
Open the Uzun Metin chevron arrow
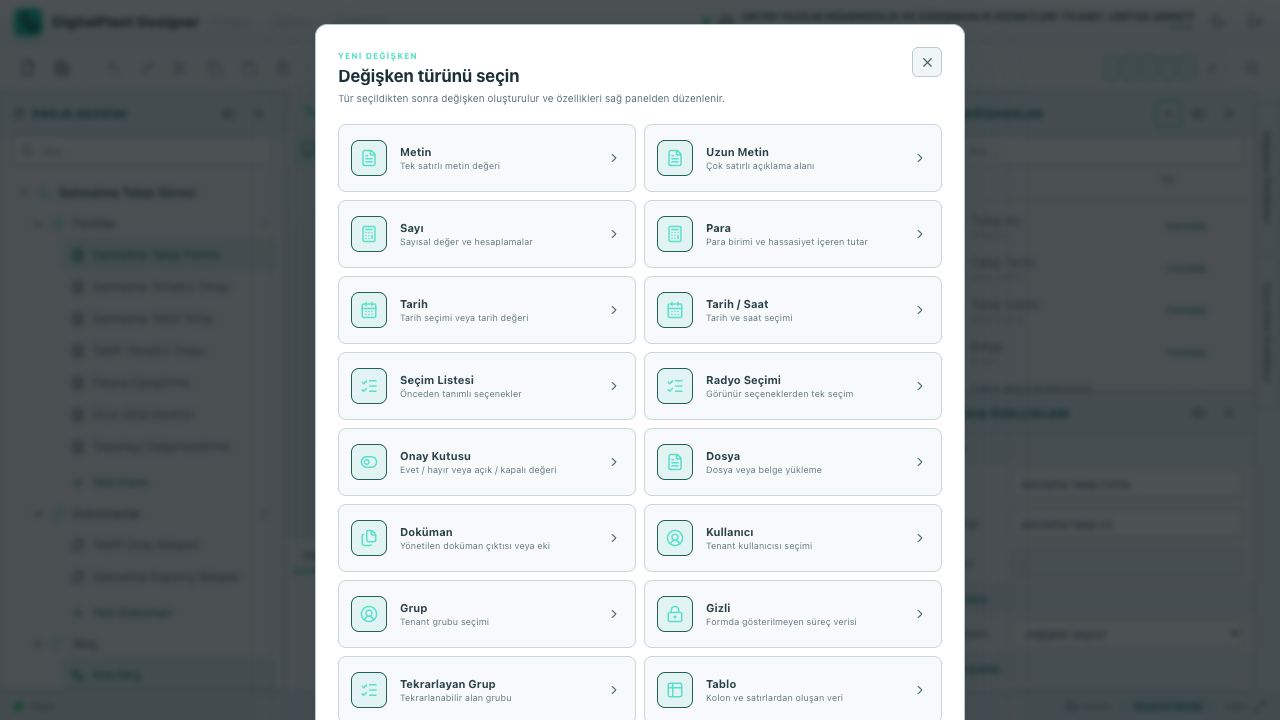920,158
